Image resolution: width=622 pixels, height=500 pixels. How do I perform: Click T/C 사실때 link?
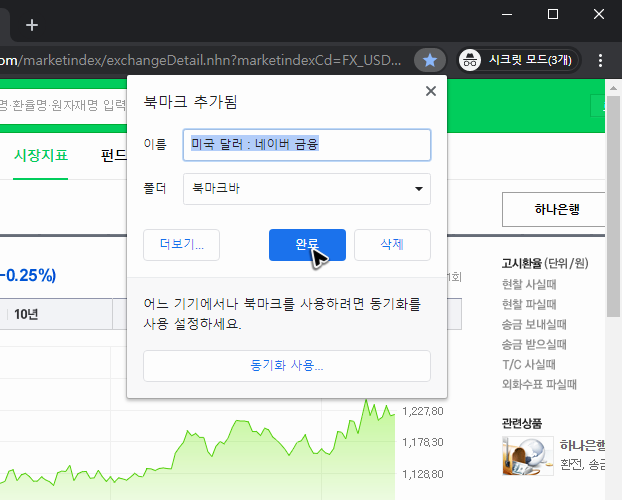point(529,364)
